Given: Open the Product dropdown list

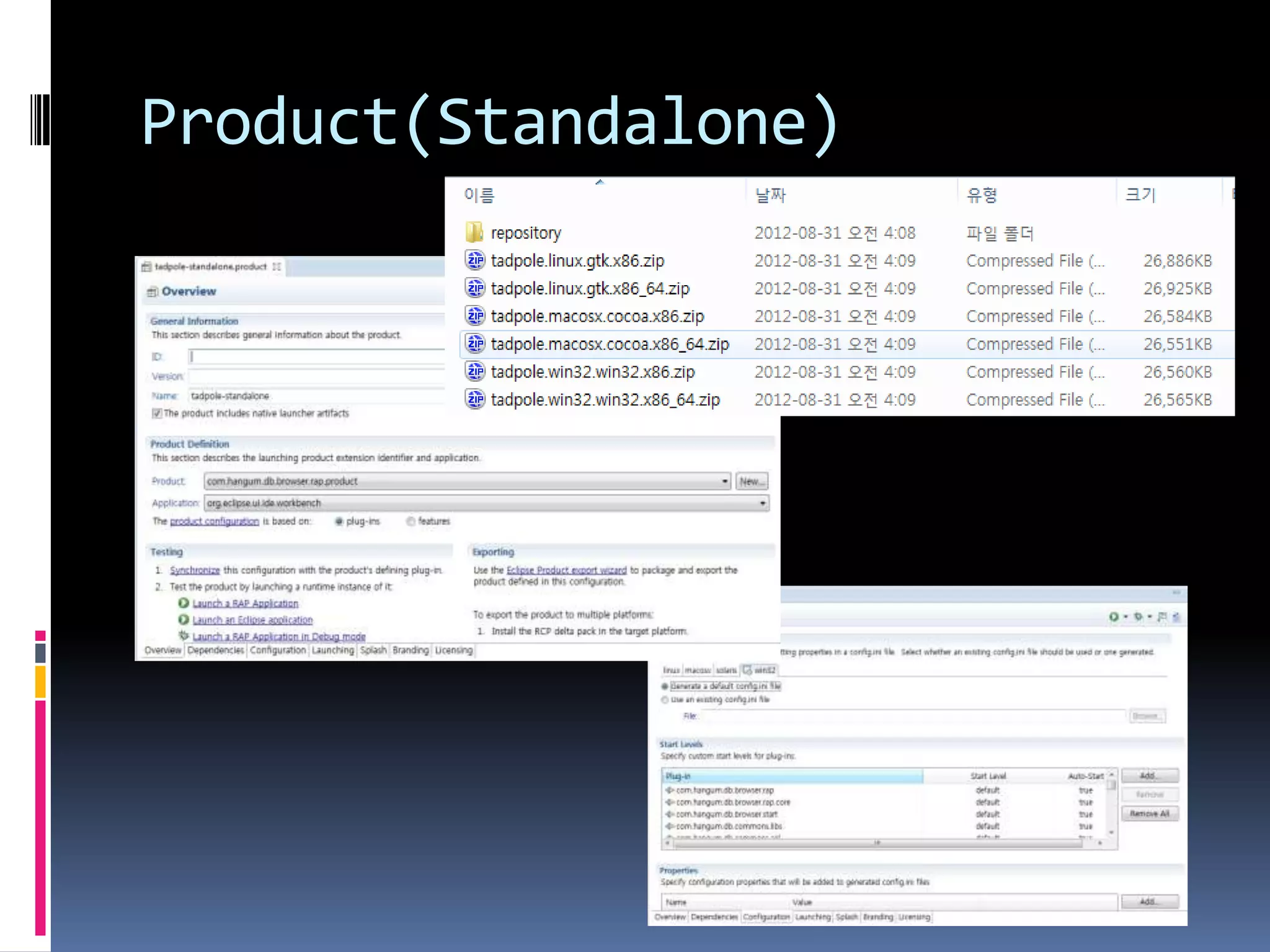Looking at the screenshot, I should pyautogui.click(x=724, y=481).
